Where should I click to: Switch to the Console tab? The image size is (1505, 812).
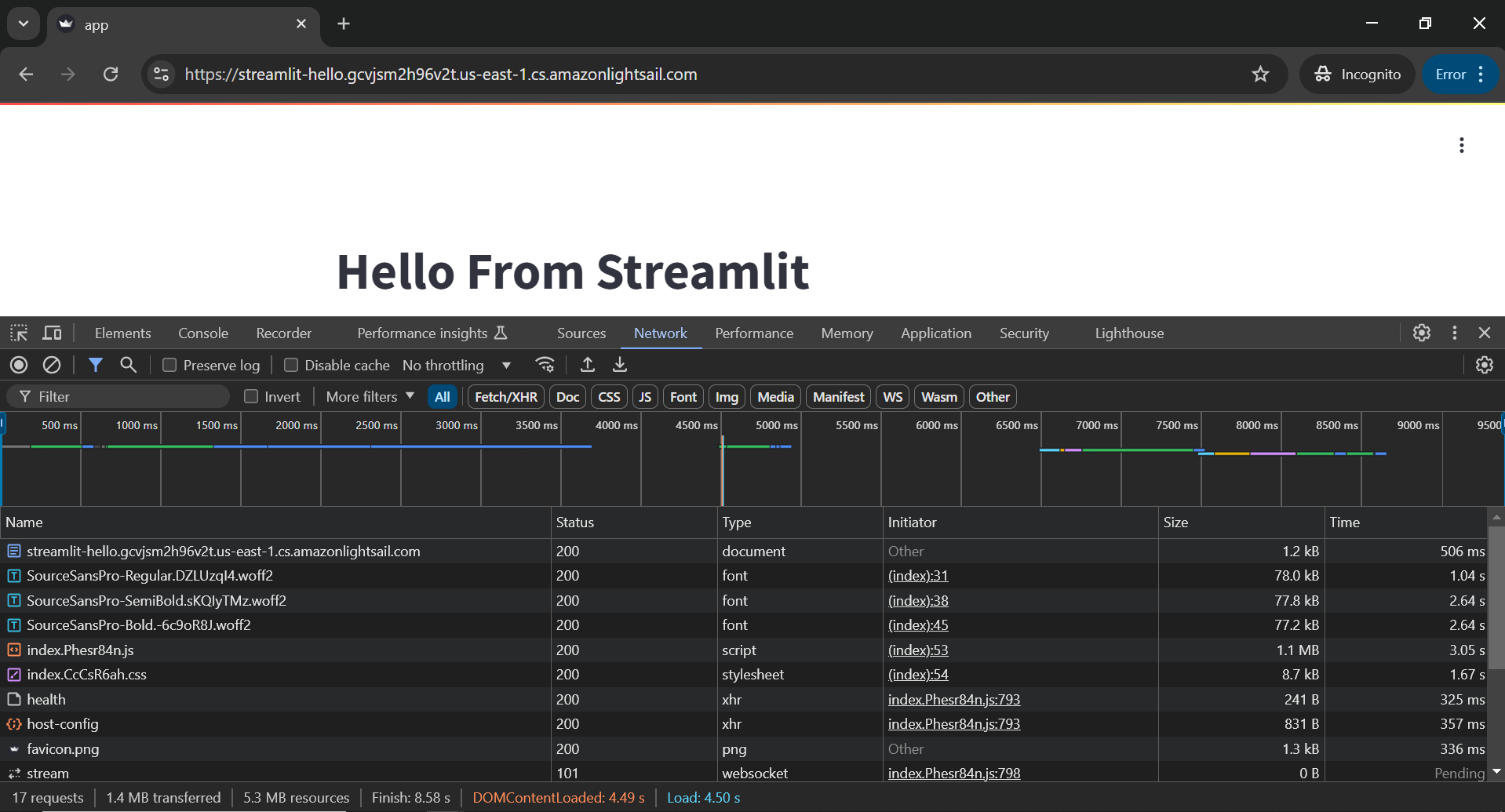click(x=203, y=333)
